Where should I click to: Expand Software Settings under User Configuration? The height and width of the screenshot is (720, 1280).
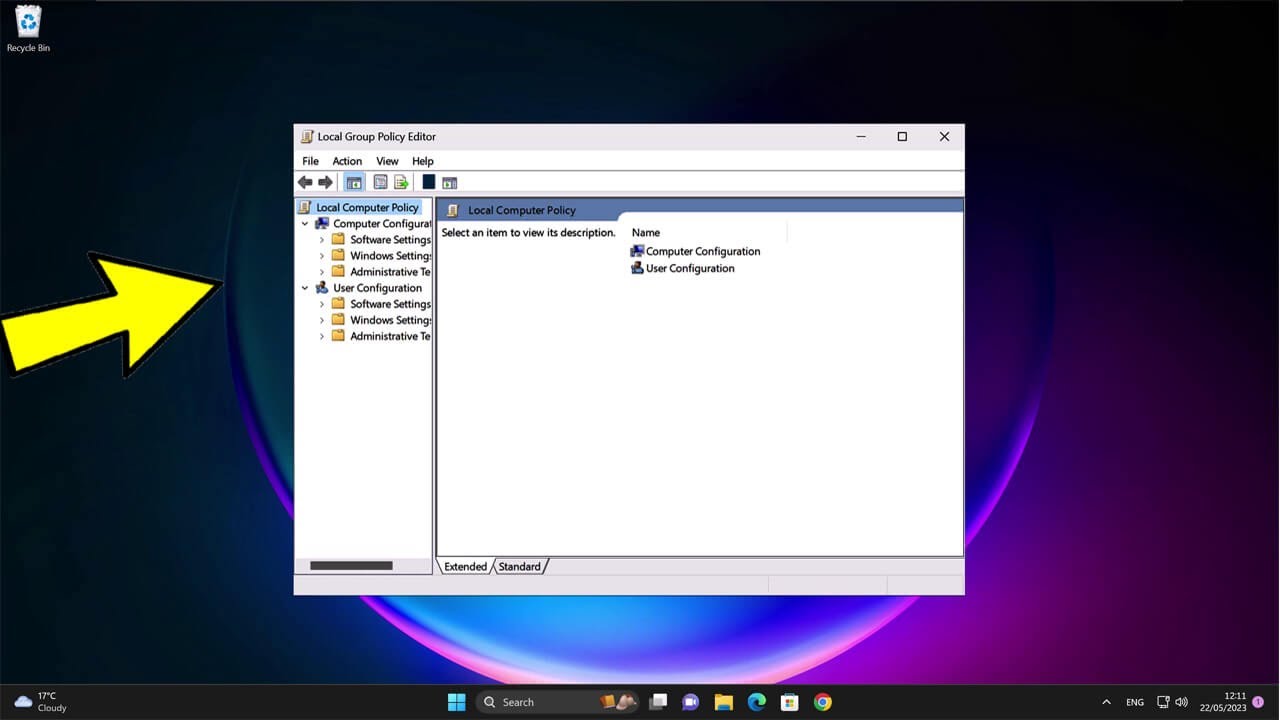[321, 304]
